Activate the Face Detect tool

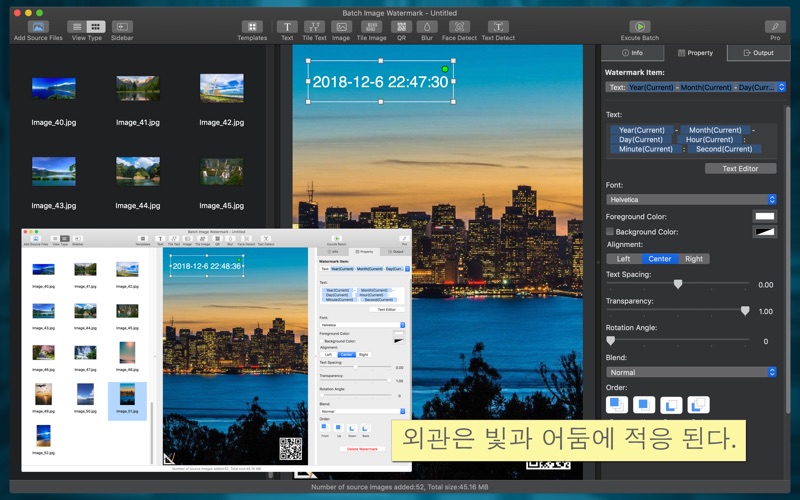point(459,27)
